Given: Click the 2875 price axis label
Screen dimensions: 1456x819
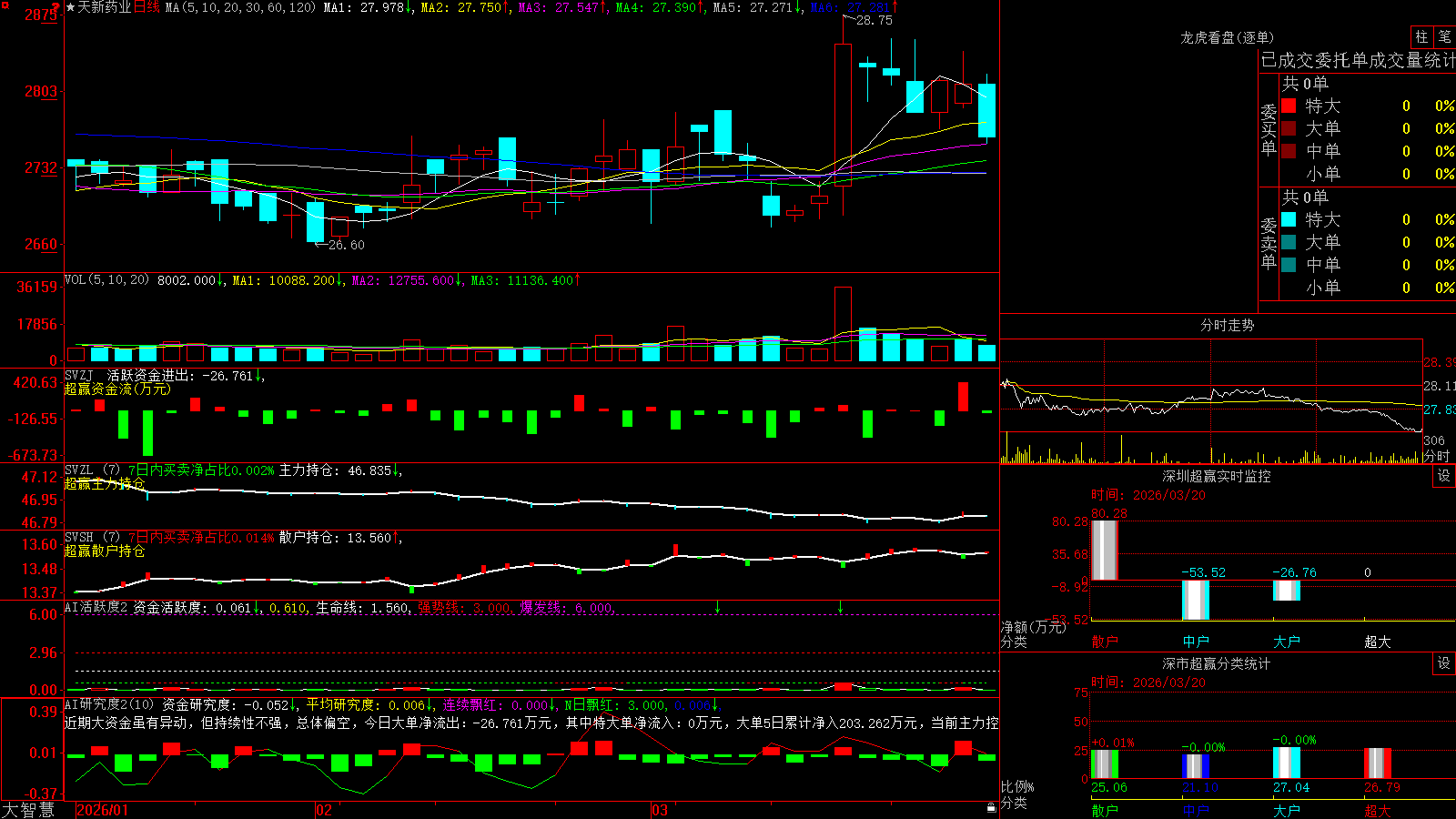Looking at the screenshot, I should 41,15.
